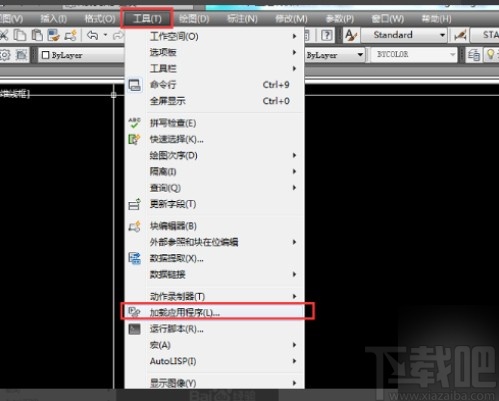Click the Copy toolbar icon
The width and height of the screenshot is (499, 401).
20,35
